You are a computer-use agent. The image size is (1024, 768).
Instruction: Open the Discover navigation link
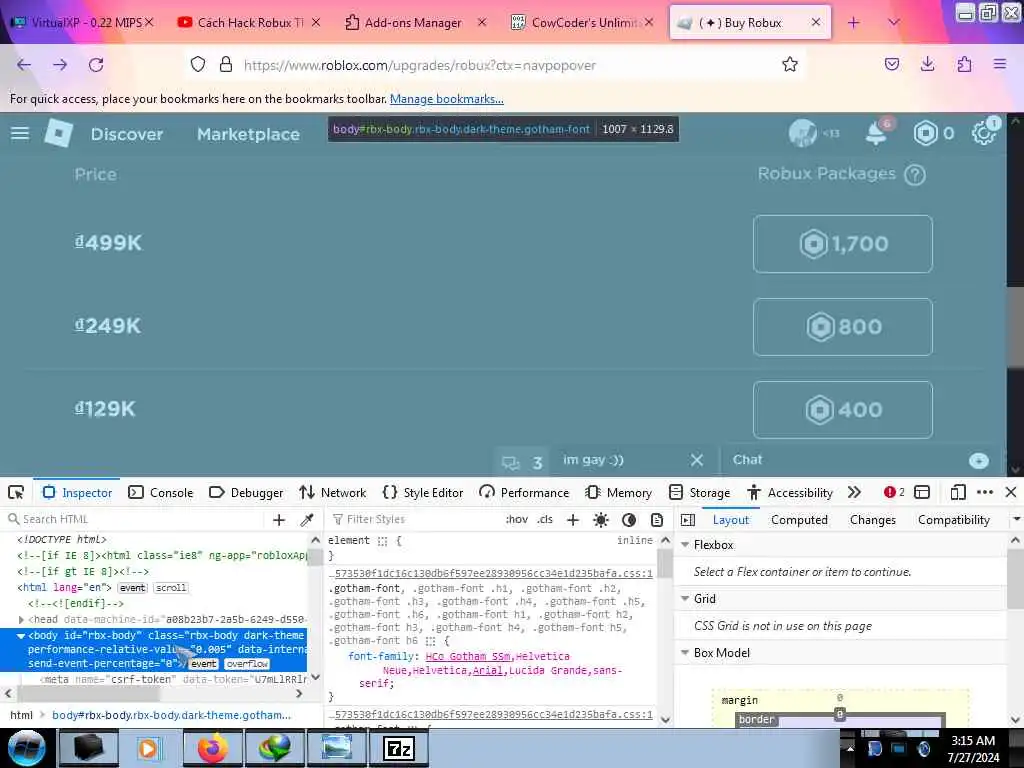pyautogui.click(x=127, y=134)
